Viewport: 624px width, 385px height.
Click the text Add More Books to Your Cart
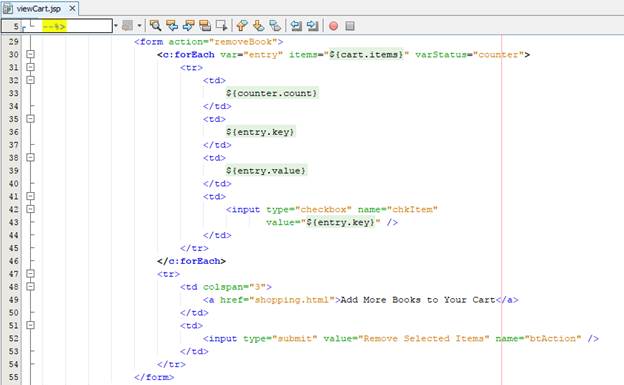pyautogui.click(x=418, y=300)
